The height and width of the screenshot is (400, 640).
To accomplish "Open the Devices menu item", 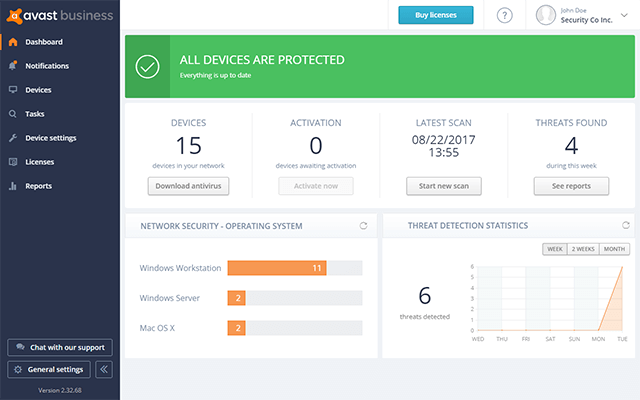I will [38, 90].
